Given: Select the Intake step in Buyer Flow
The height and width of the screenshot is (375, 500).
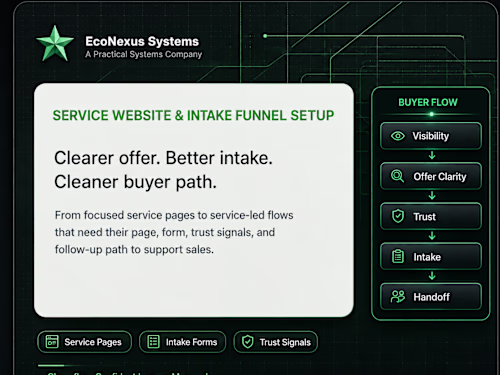Looking at the screenshot, I should [431, 256].
